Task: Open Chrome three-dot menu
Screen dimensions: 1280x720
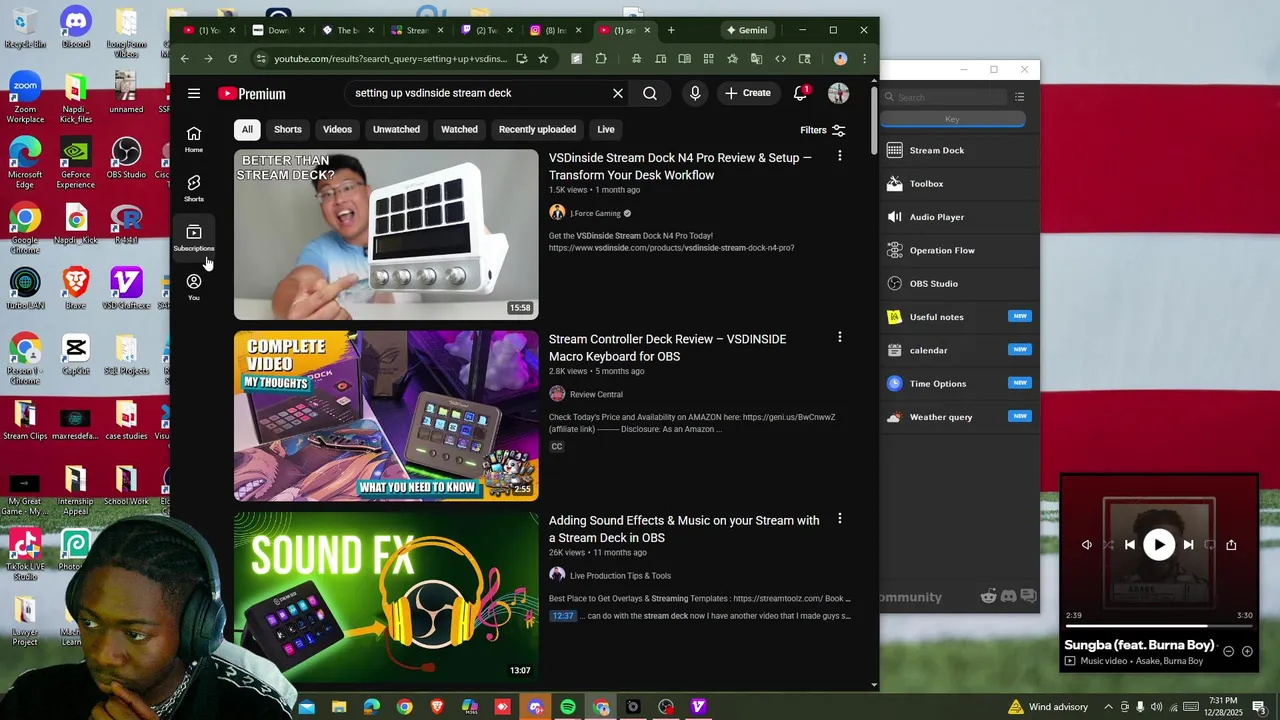Action: pos(865,59)
